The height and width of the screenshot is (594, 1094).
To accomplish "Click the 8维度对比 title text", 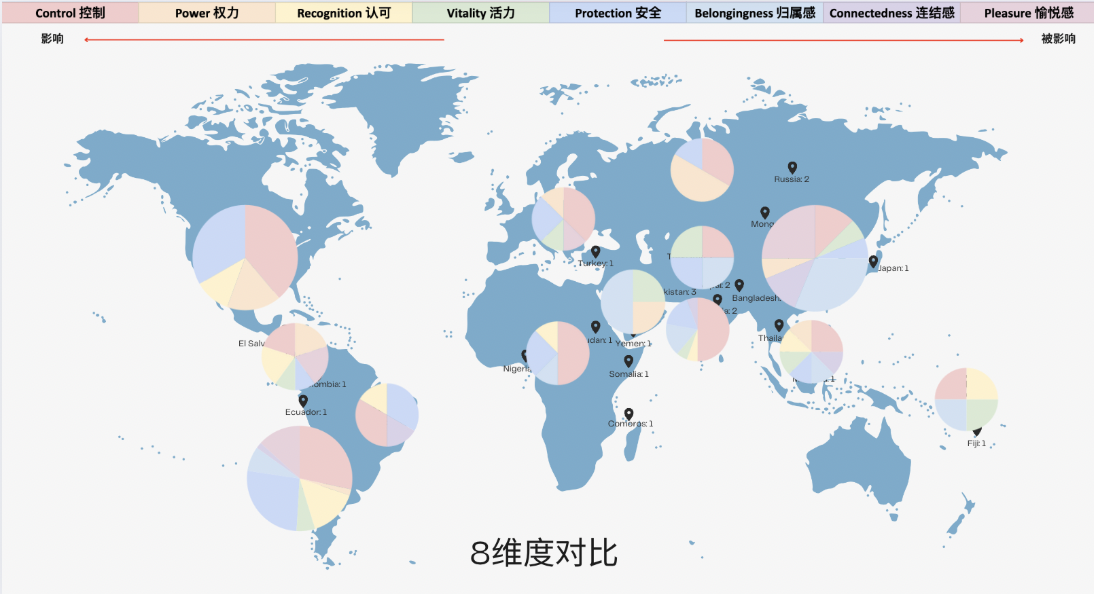I will coord(544,554).
